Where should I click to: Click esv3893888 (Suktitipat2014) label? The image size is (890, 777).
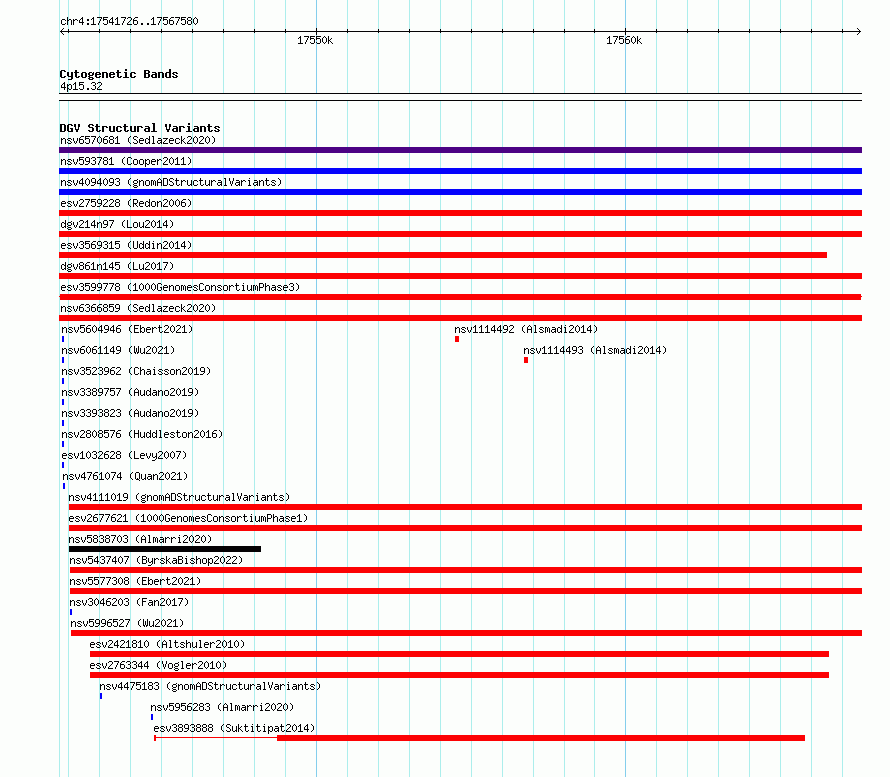234,728
